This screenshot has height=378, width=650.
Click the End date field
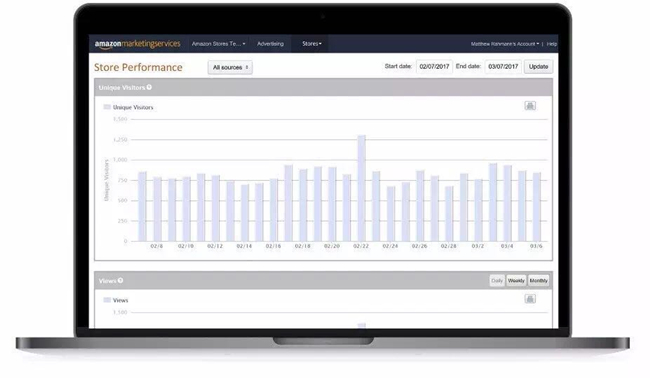(503, 66)
